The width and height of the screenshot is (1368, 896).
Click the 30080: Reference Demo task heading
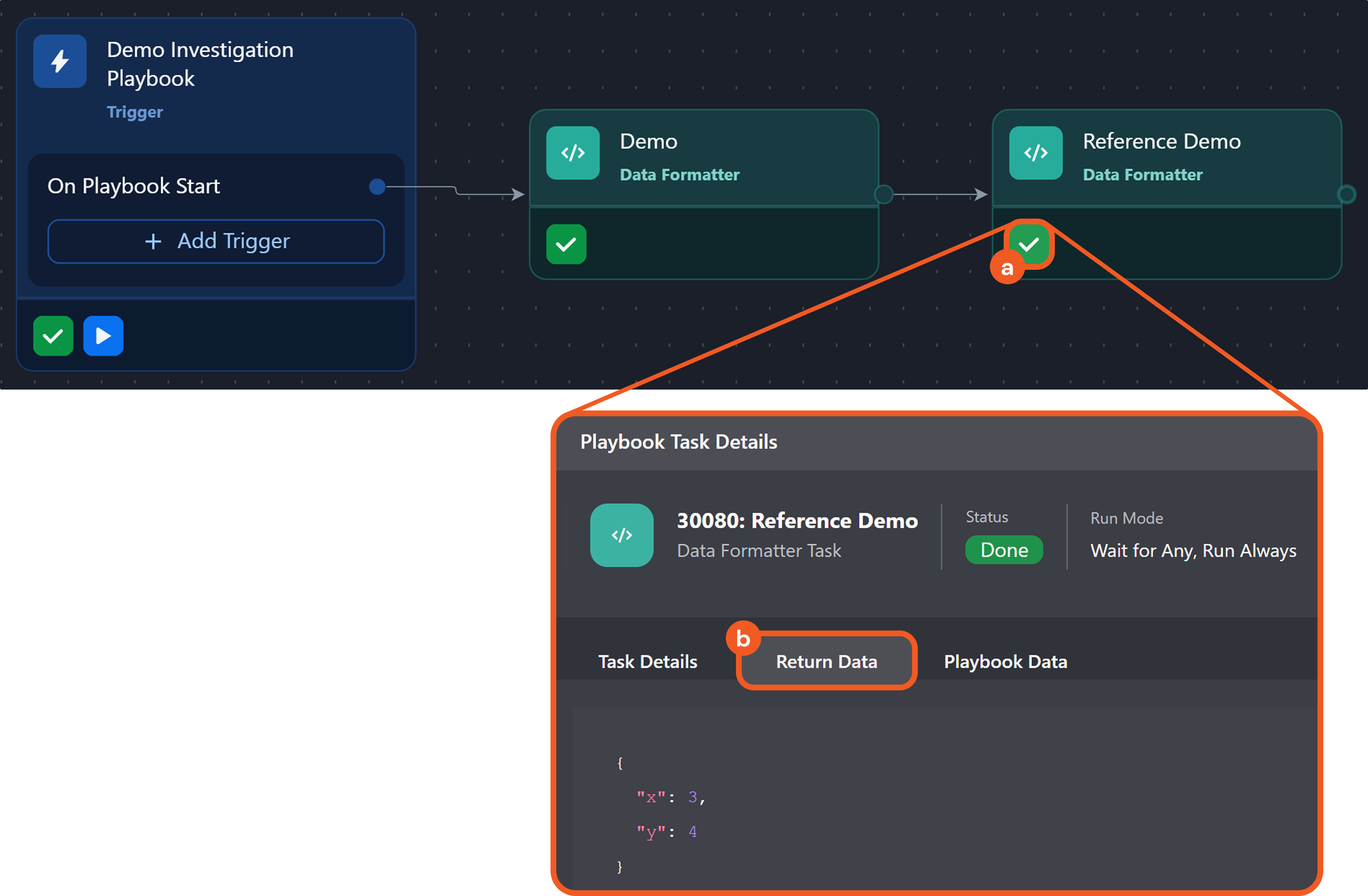point(797,521)
